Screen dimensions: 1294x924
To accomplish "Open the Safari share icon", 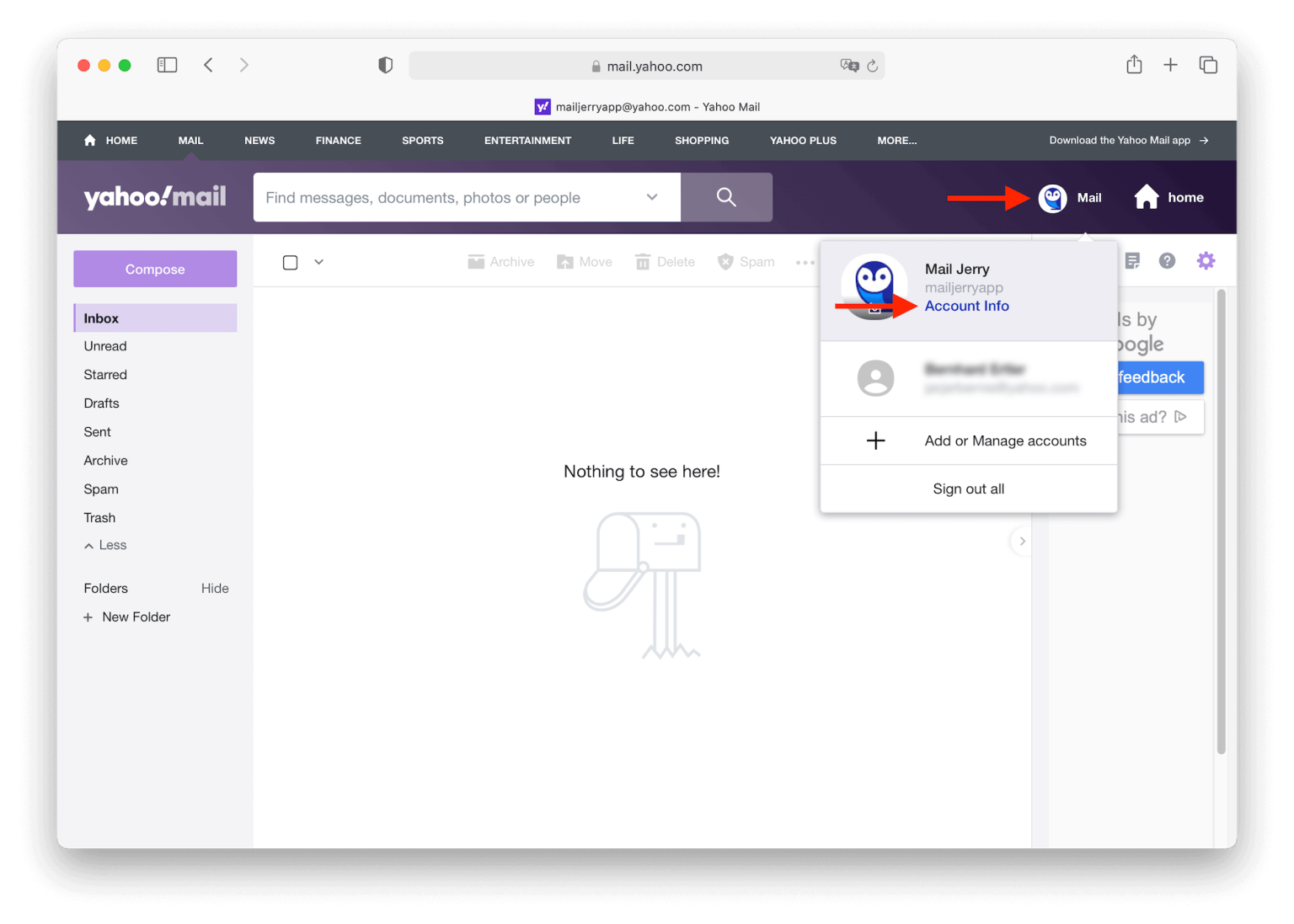I will 1134,64.
